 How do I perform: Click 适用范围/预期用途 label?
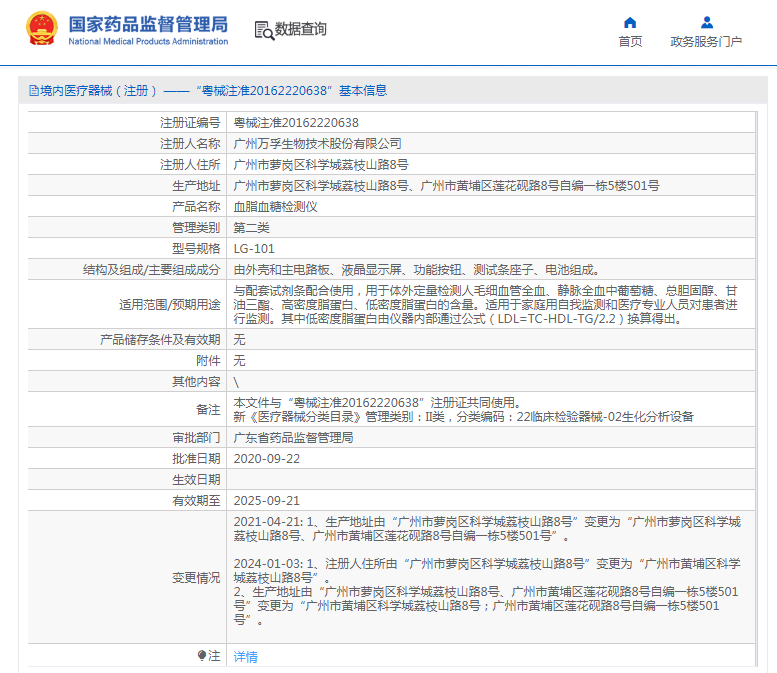coord(169,304)
